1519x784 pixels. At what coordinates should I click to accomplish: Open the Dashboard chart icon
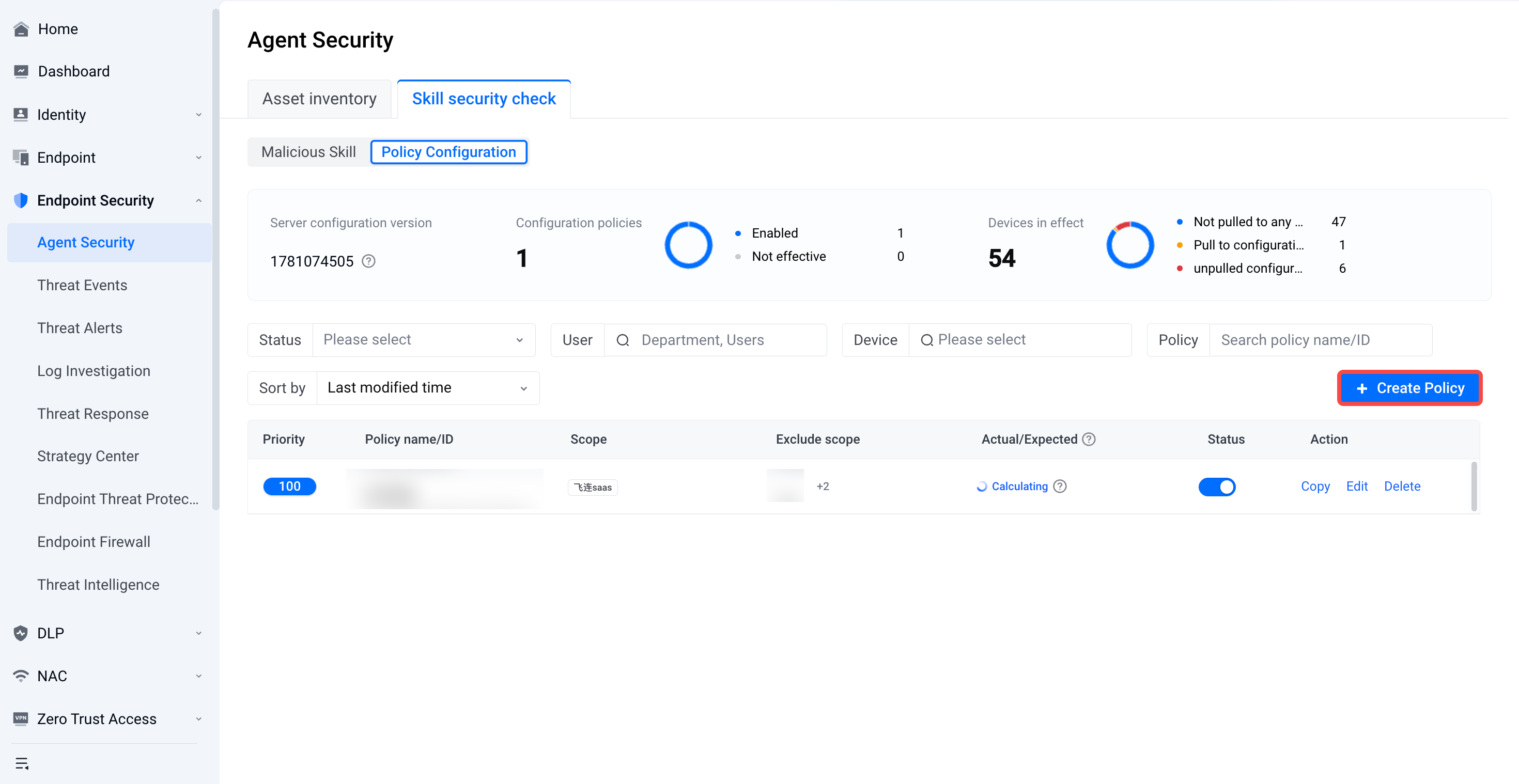[21, 71]
